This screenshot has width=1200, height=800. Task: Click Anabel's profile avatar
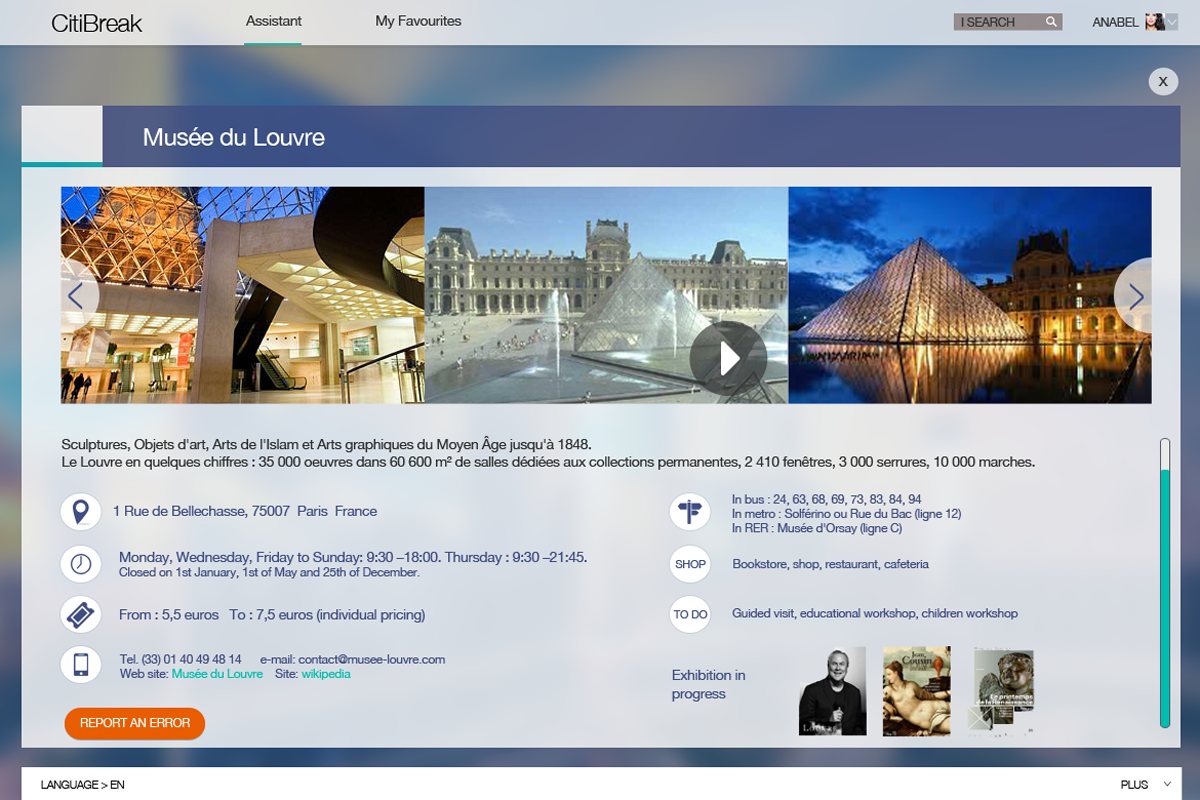coord(1154,22)
